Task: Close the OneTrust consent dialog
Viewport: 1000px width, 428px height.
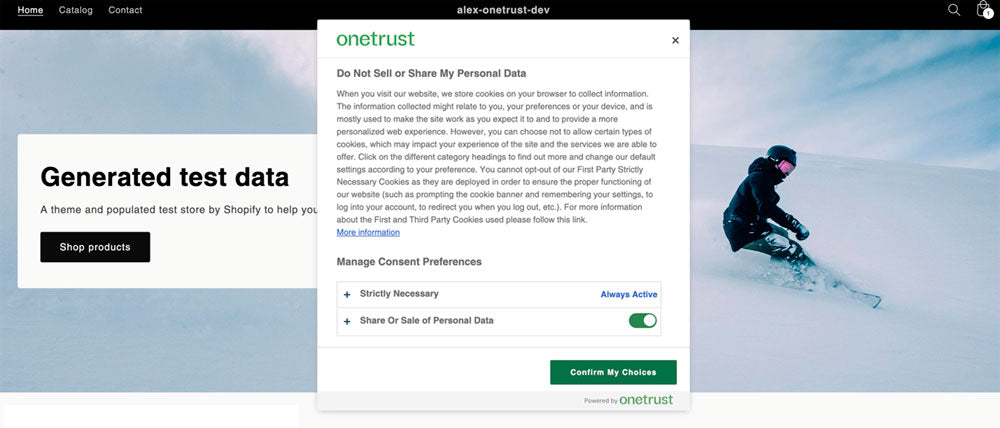Action: [675, 40]
